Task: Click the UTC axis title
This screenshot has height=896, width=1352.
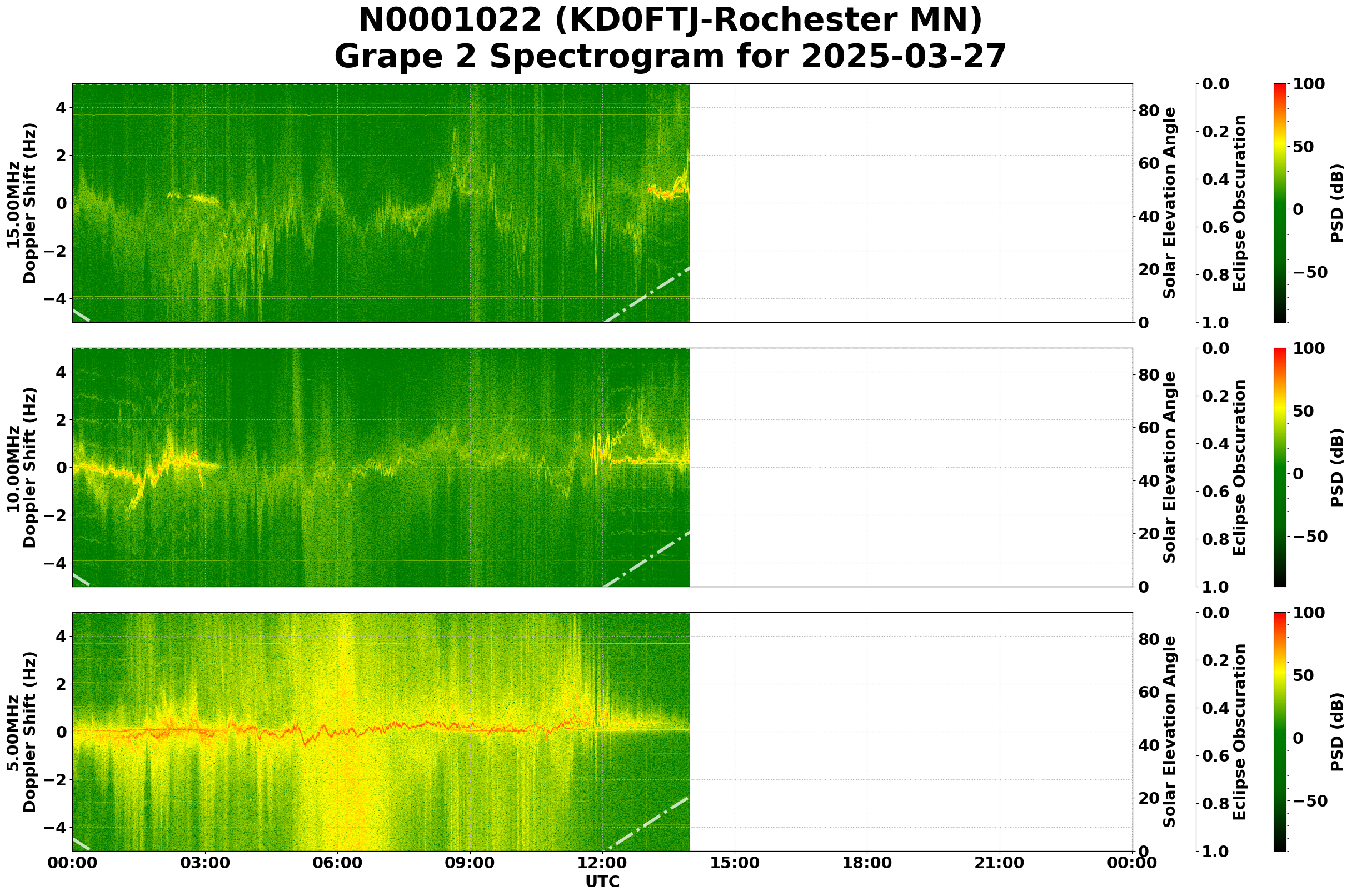Action: [x=602, y=883]
